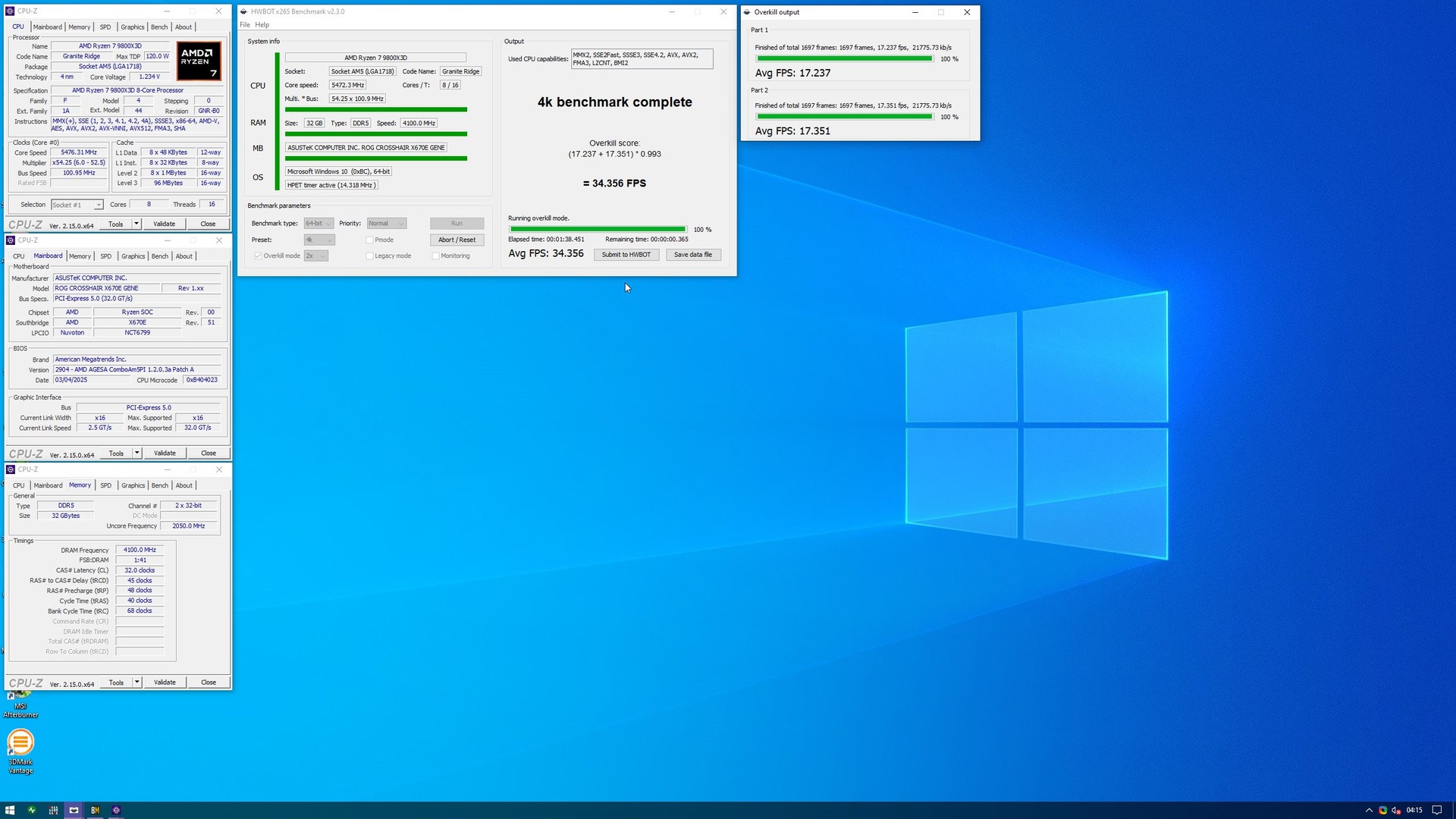Open the Windows Start menu
The width and height of the screenshot is (1456, 819).
pos(10,810)
